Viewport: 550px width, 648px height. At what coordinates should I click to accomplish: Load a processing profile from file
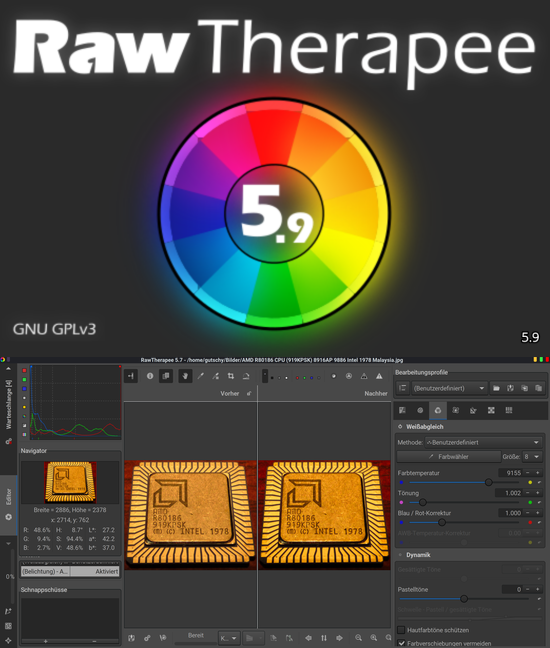496,388
